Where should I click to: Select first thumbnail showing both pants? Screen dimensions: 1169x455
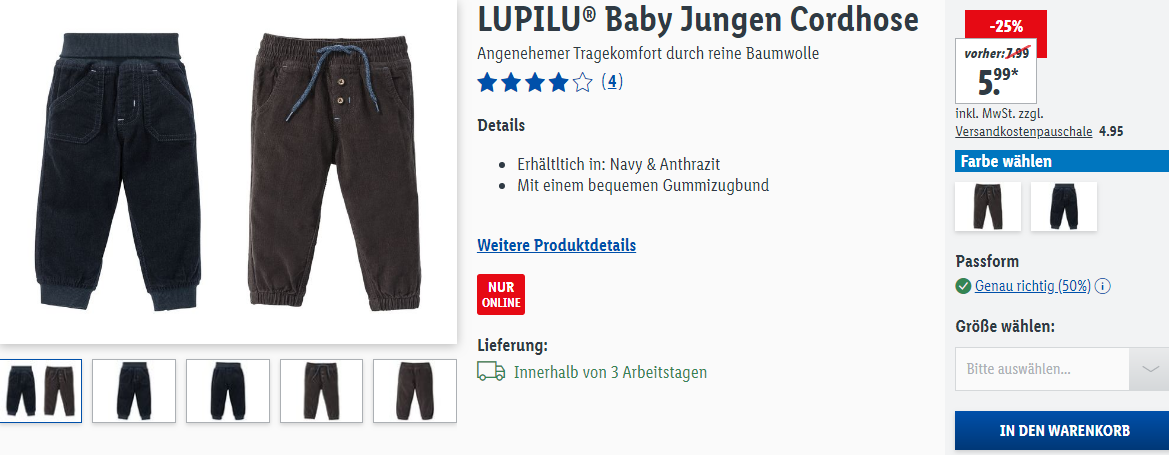tap(40, 391)
